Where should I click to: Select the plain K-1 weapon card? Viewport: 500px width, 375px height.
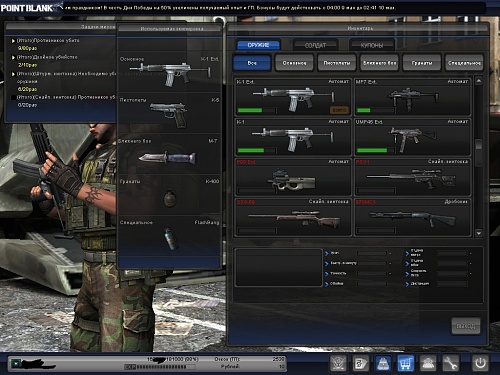tap(293, 137)
